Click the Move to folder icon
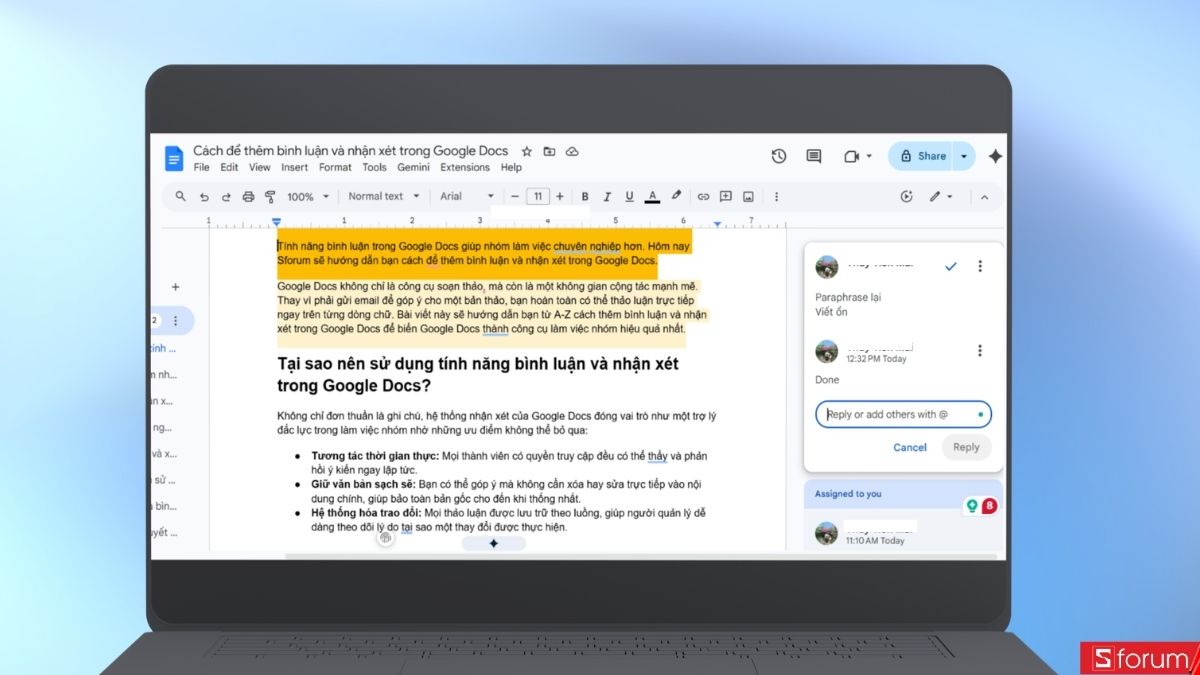The height and width of the screenshot is (675, 1200). [549, 151]
